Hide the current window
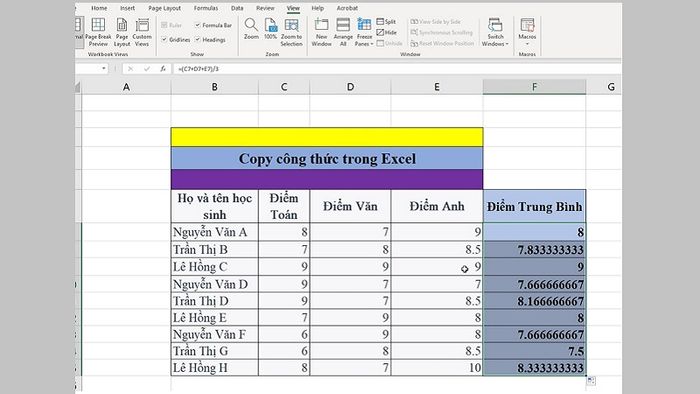700x394 pixels. (x=387, y=32)
